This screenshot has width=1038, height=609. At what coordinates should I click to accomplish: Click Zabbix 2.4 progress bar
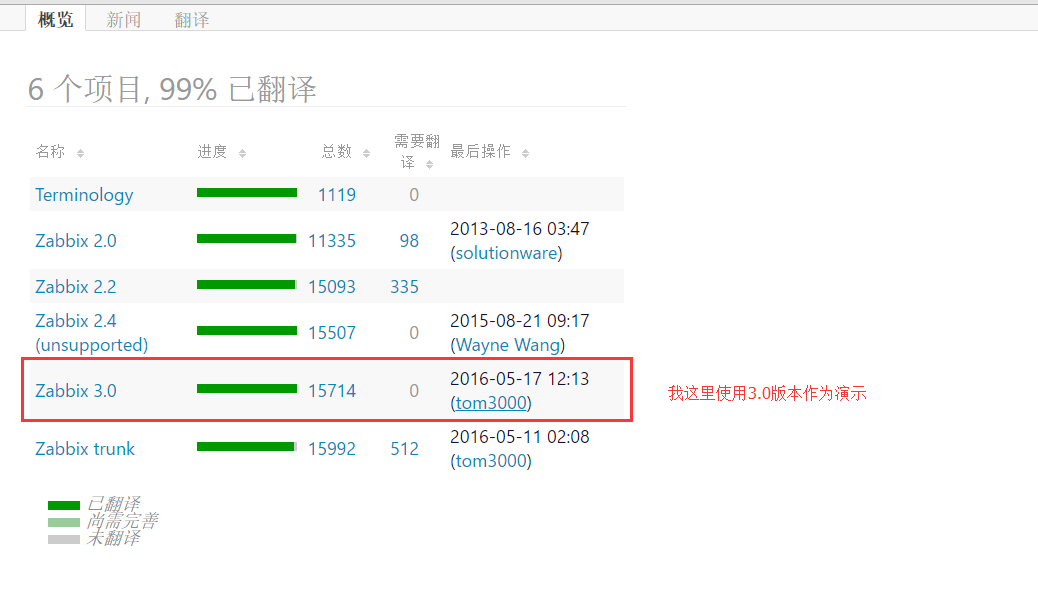pos(247,330)
